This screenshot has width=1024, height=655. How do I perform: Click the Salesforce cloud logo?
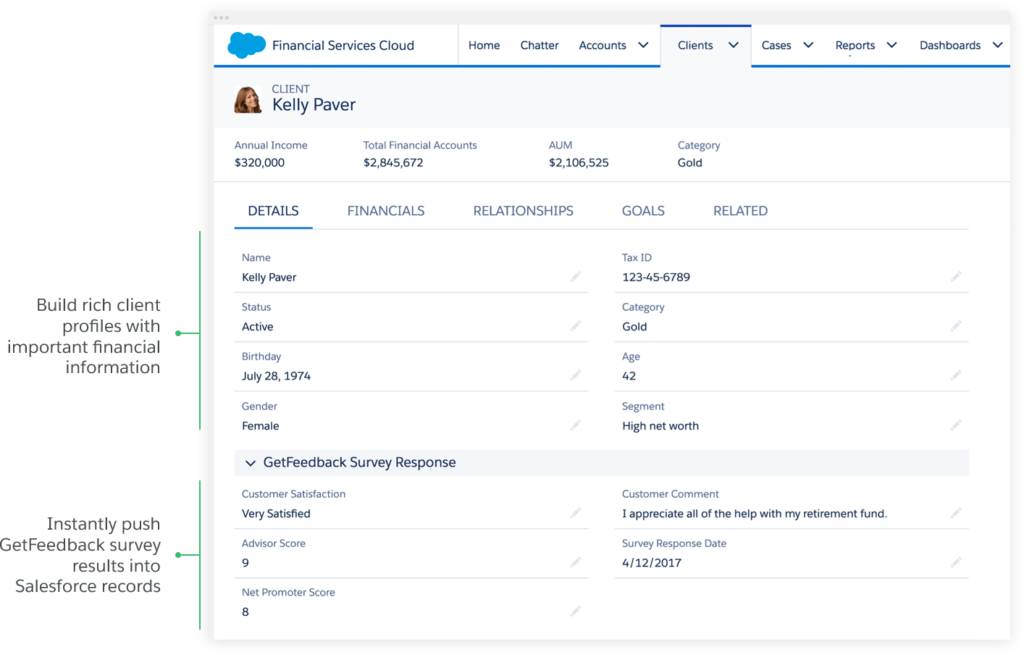pos(246,45)
